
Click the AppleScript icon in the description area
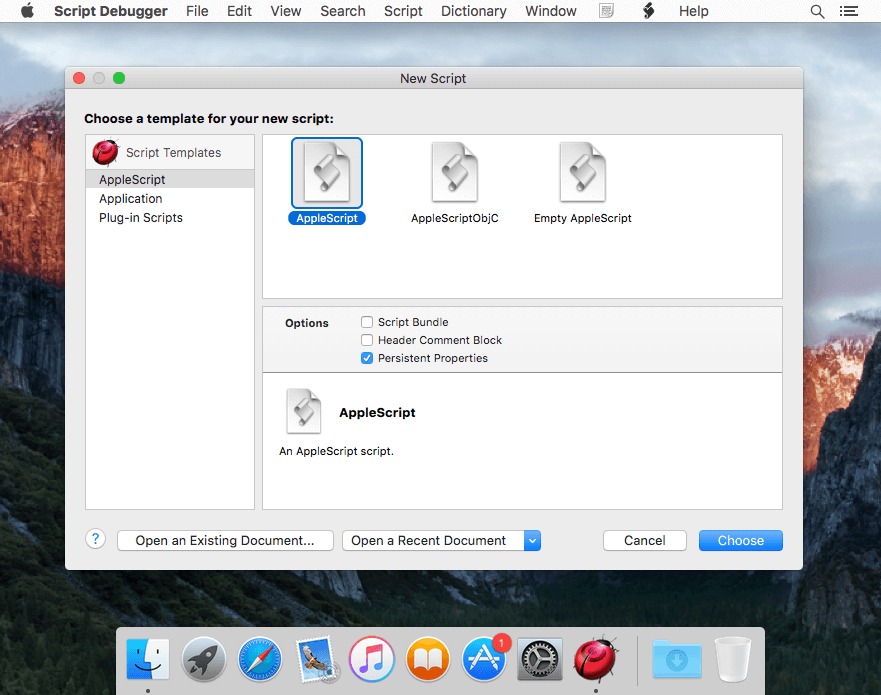(304, 411)
